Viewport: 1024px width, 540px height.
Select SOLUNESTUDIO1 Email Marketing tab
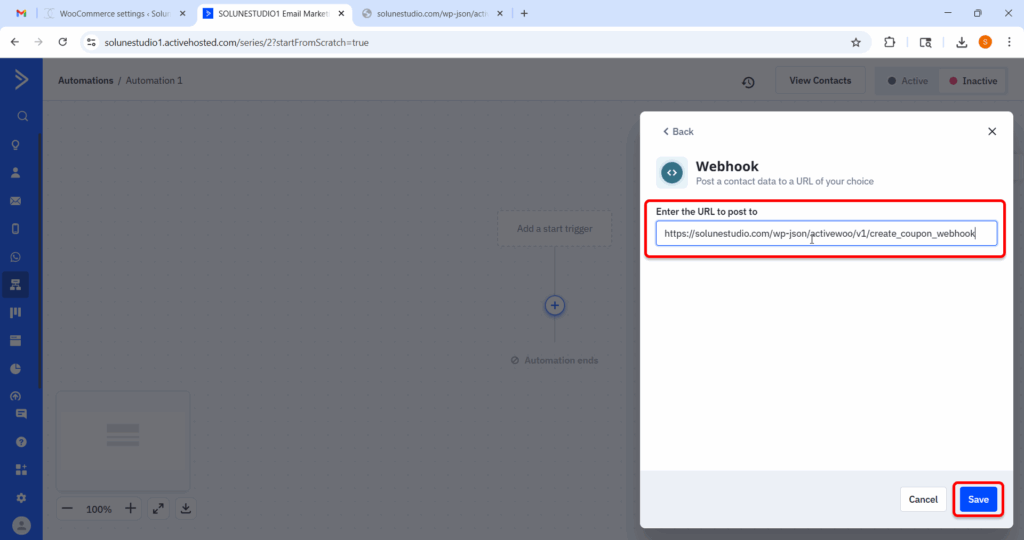(274, 14)
